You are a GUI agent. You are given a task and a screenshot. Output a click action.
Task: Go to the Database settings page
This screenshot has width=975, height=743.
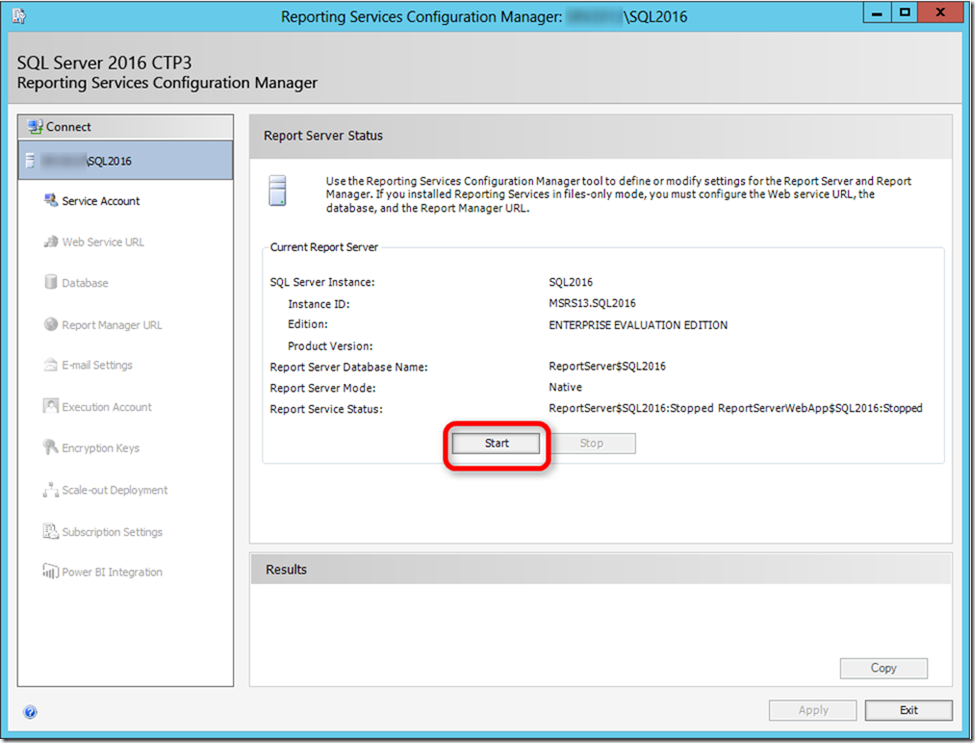[85, 283]
